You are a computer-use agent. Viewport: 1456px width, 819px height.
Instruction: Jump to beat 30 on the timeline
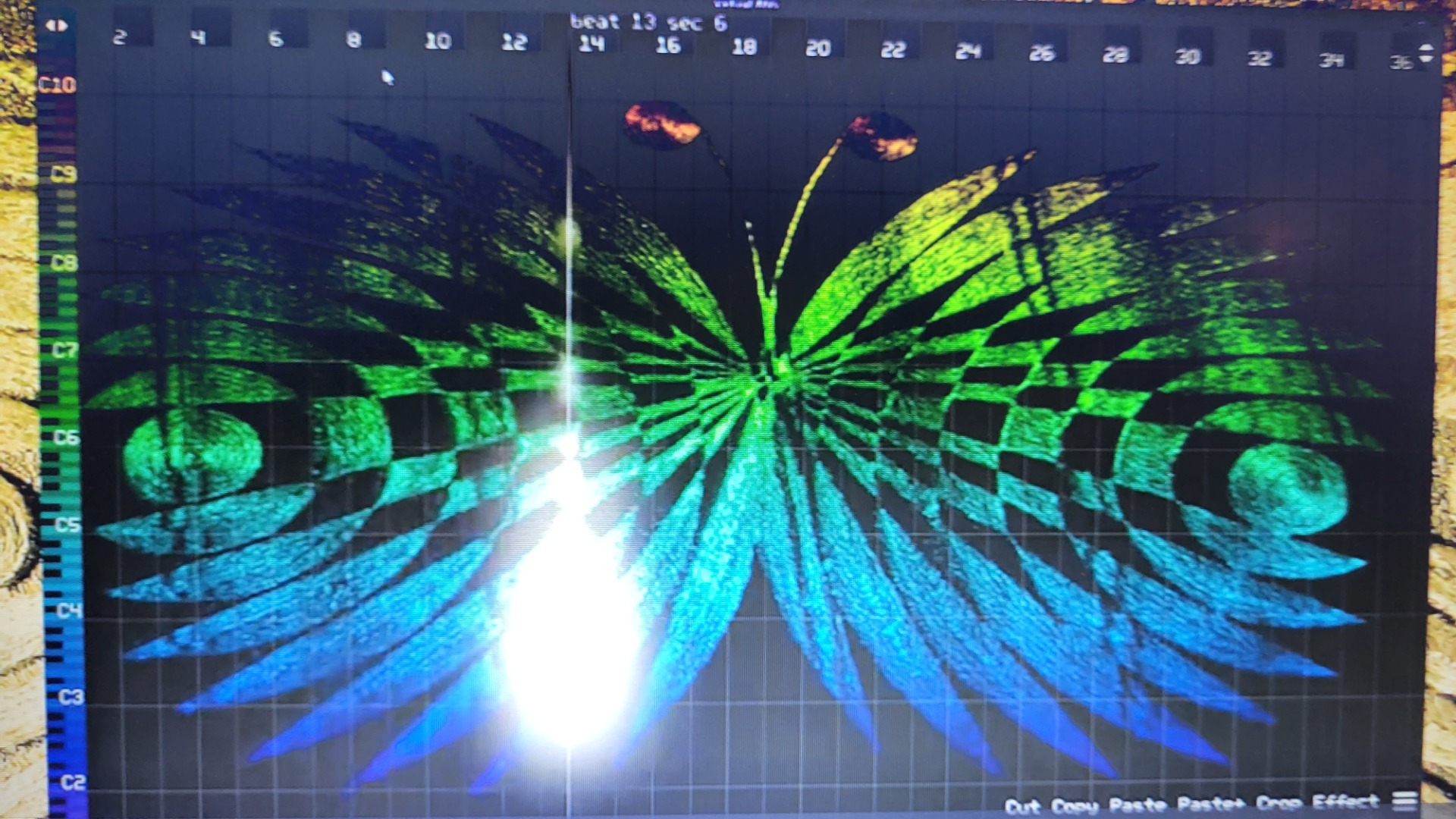(1188, 56)
